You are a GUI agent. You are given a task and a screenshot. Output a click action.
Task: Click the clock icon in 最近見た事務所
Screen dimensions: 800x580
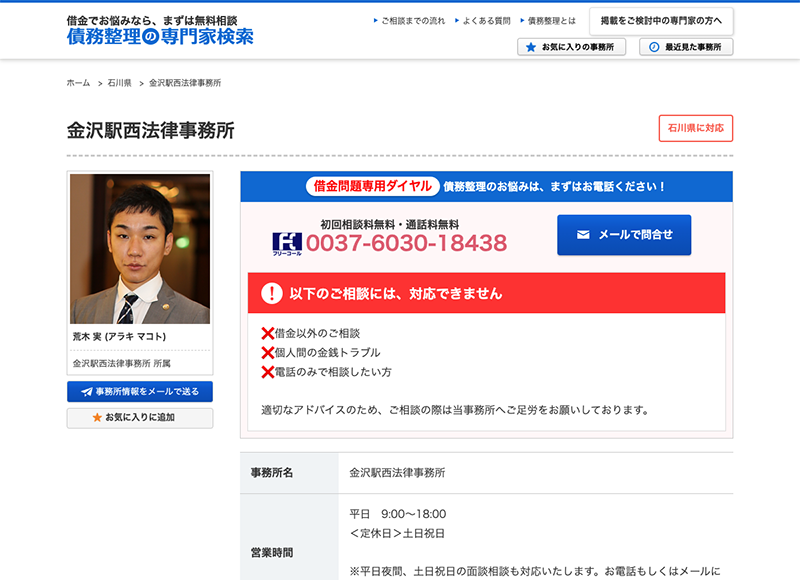(654, 47)
